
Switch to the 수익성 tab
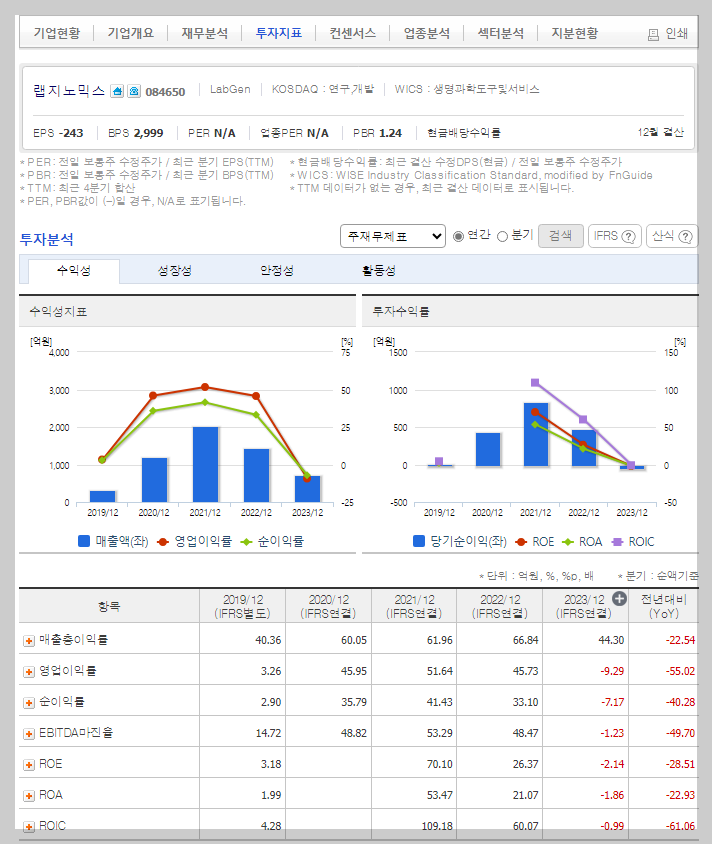click(74, 271)
